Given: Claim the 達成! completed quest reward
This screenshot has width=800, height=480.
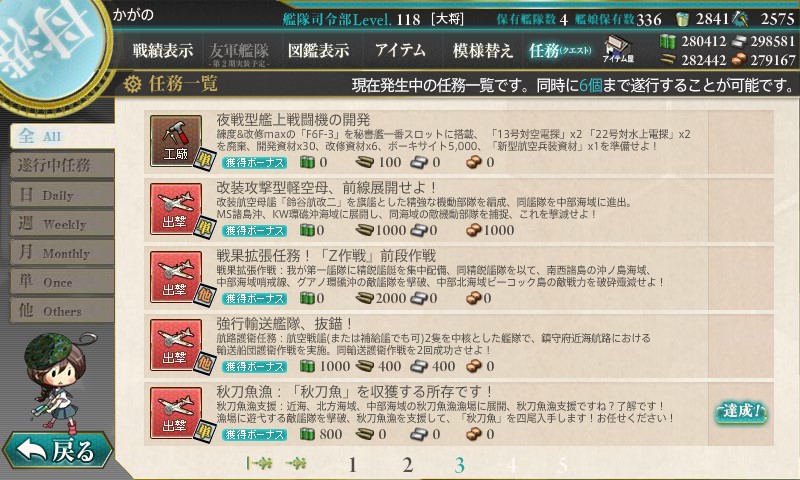Looking at the screenshot, I should [x=741, y=412].
